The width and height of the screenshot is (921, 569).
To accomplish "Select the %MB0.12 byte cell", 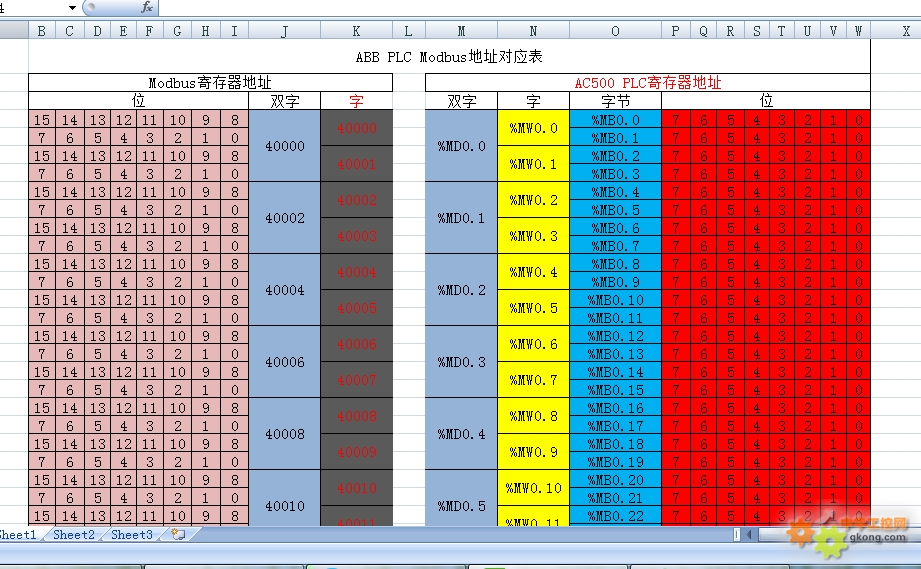I will 615,336.
